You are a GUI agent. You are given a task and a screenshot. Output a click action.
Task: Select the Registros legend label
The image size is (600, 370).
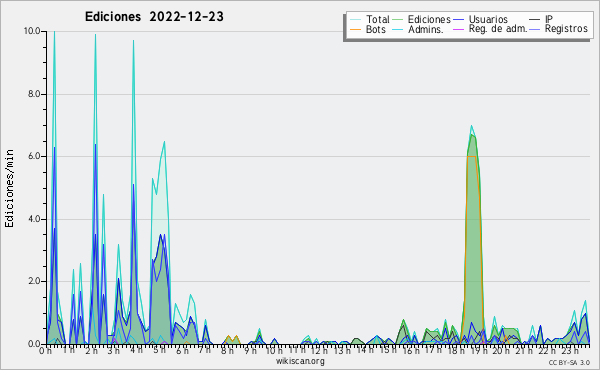click(566, 29)
